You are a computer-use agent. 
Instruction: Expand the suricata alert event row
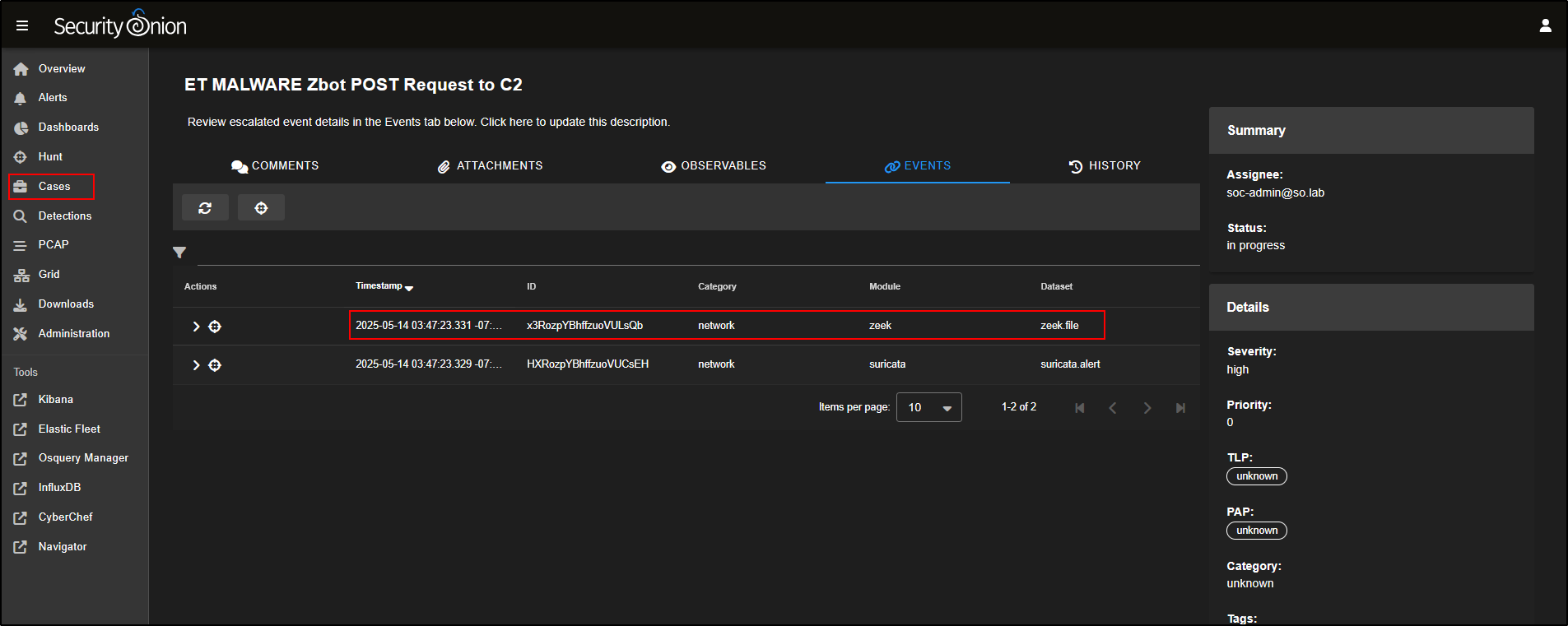pos(196,365)
